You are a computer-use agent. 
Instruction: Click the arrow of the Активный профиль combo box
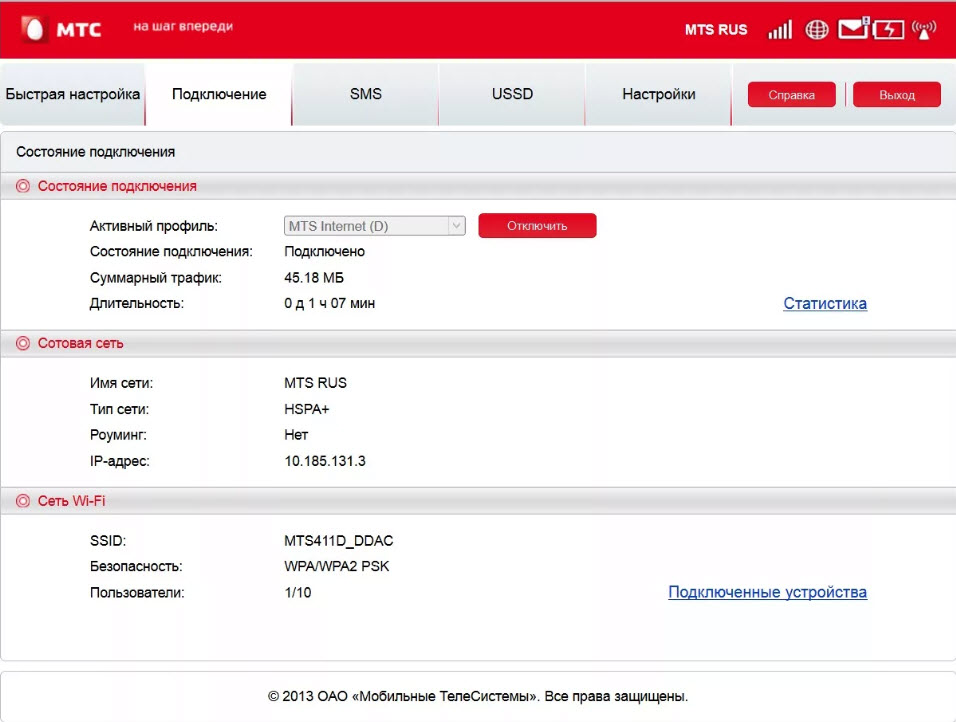456,226
